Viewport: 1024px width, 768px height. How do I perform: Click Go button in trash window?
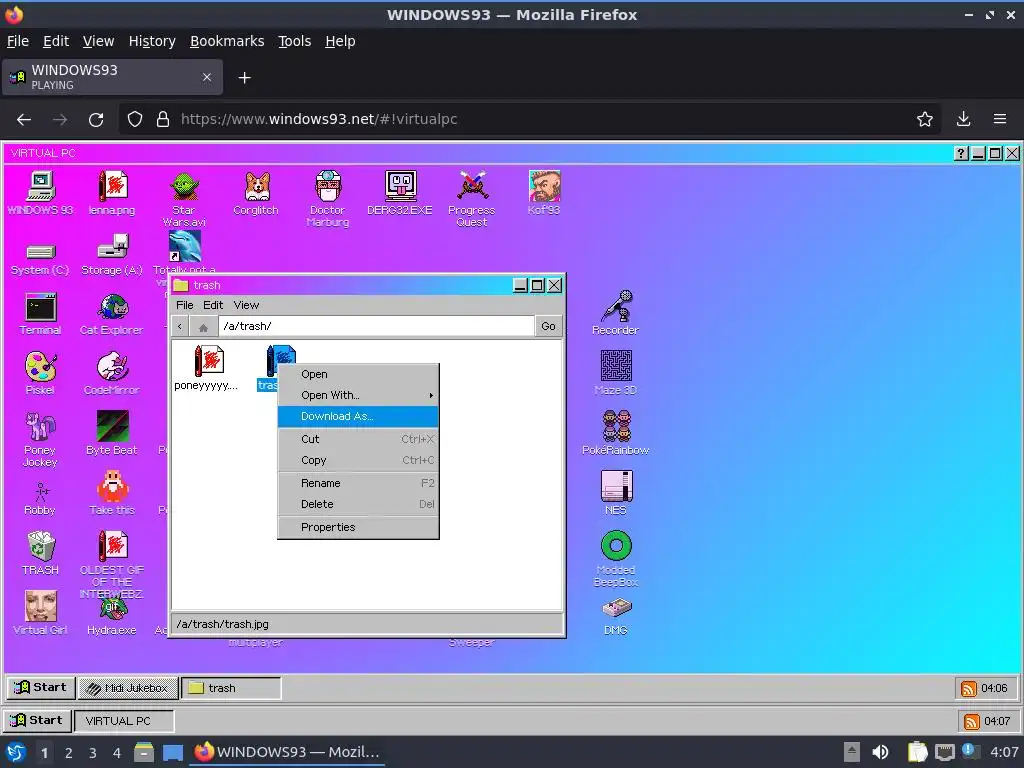tap(549, 326)
